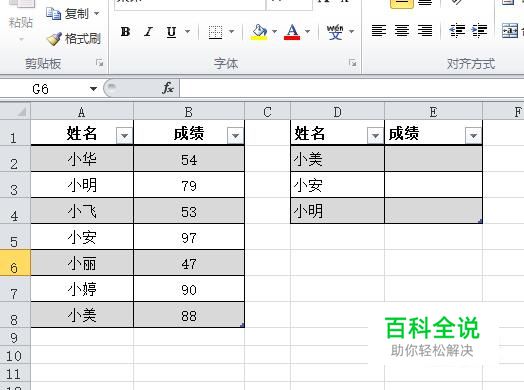Image resolution: width=524 pixels, height=390 pixels.
Task: Open fill color dropdown arrow
Action: (274, 32)
